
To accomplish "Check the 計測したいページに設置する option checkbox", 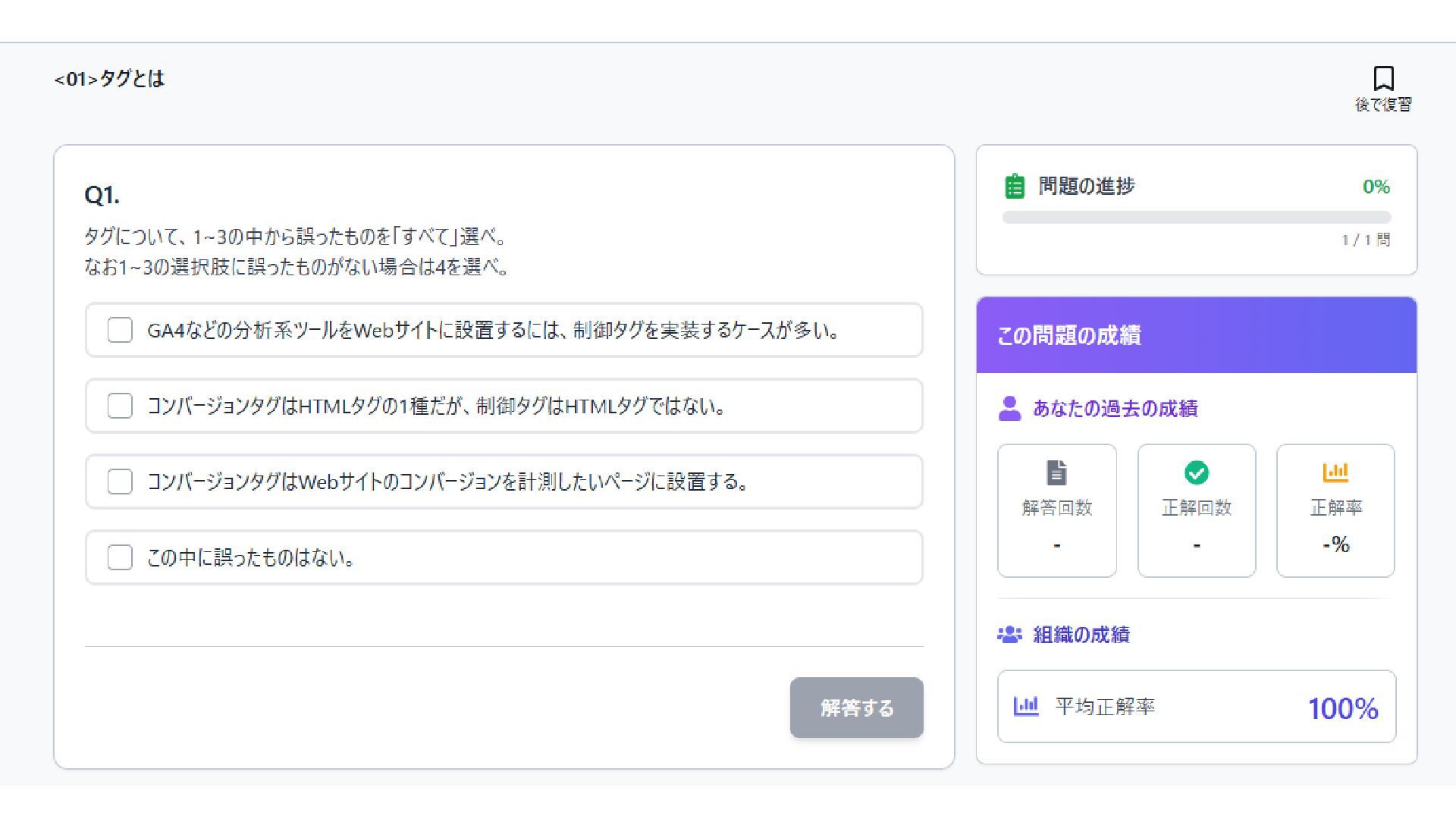I will tap(120, 482).
